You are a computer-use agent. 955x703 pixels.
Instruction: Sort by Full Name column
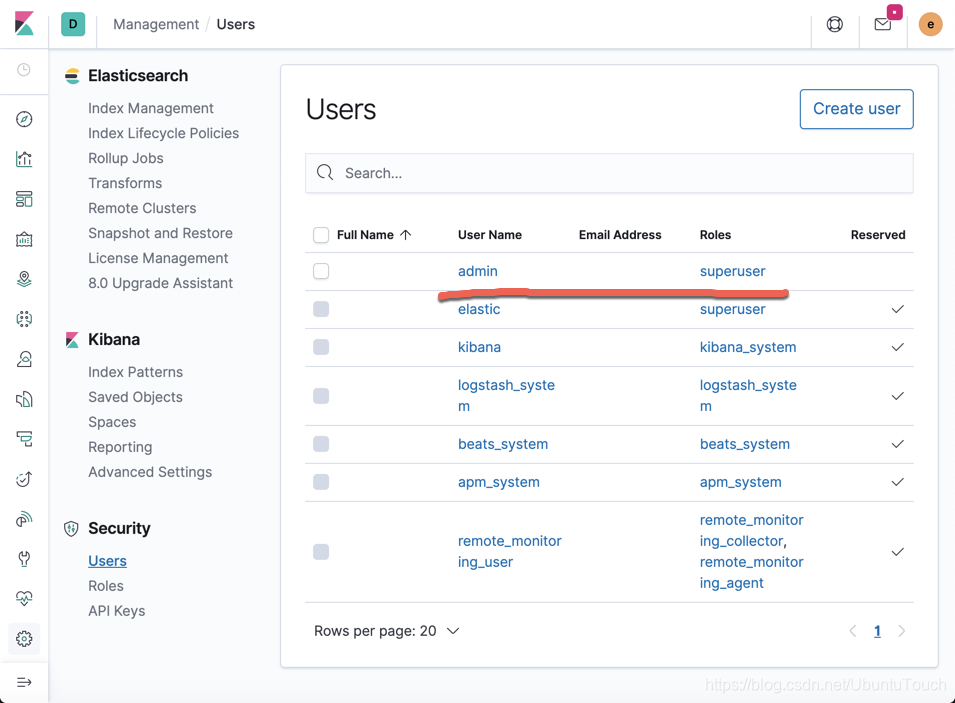[x=374, y=235]
